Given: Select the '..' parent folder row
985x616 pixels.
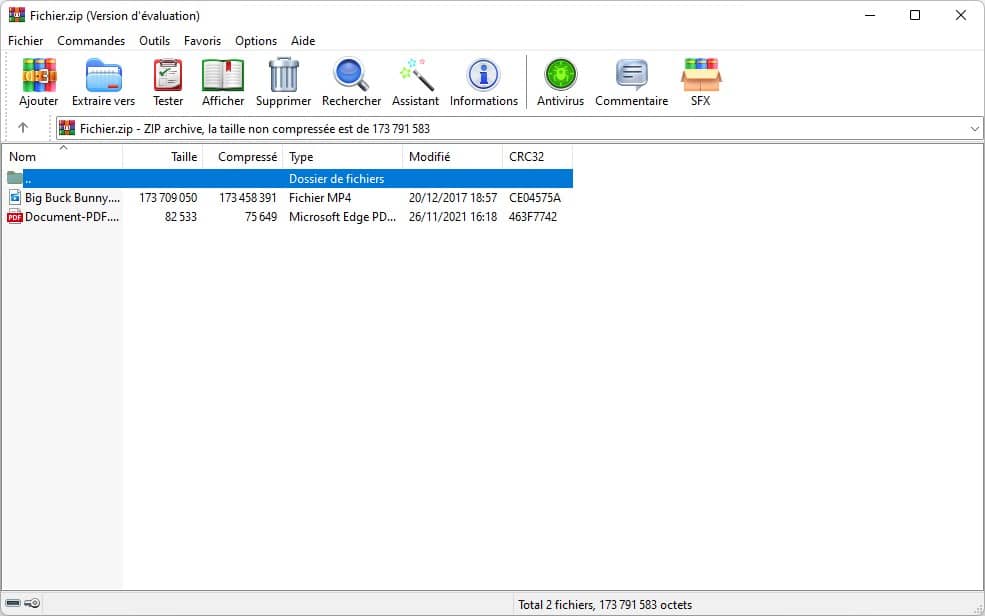Looking at the screenshot, I should (288, 178).
